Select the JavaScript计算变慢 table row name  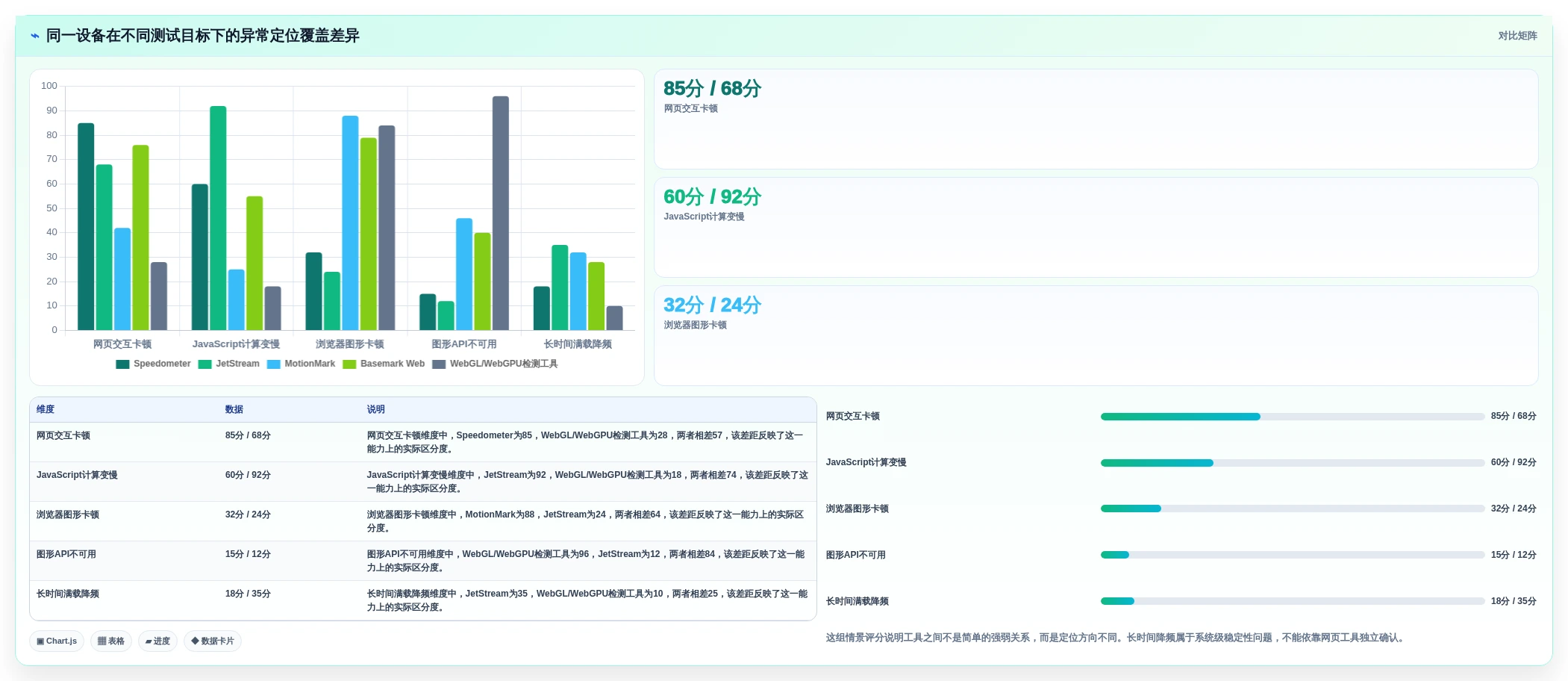pyautogui.click(x=77, y=476)
